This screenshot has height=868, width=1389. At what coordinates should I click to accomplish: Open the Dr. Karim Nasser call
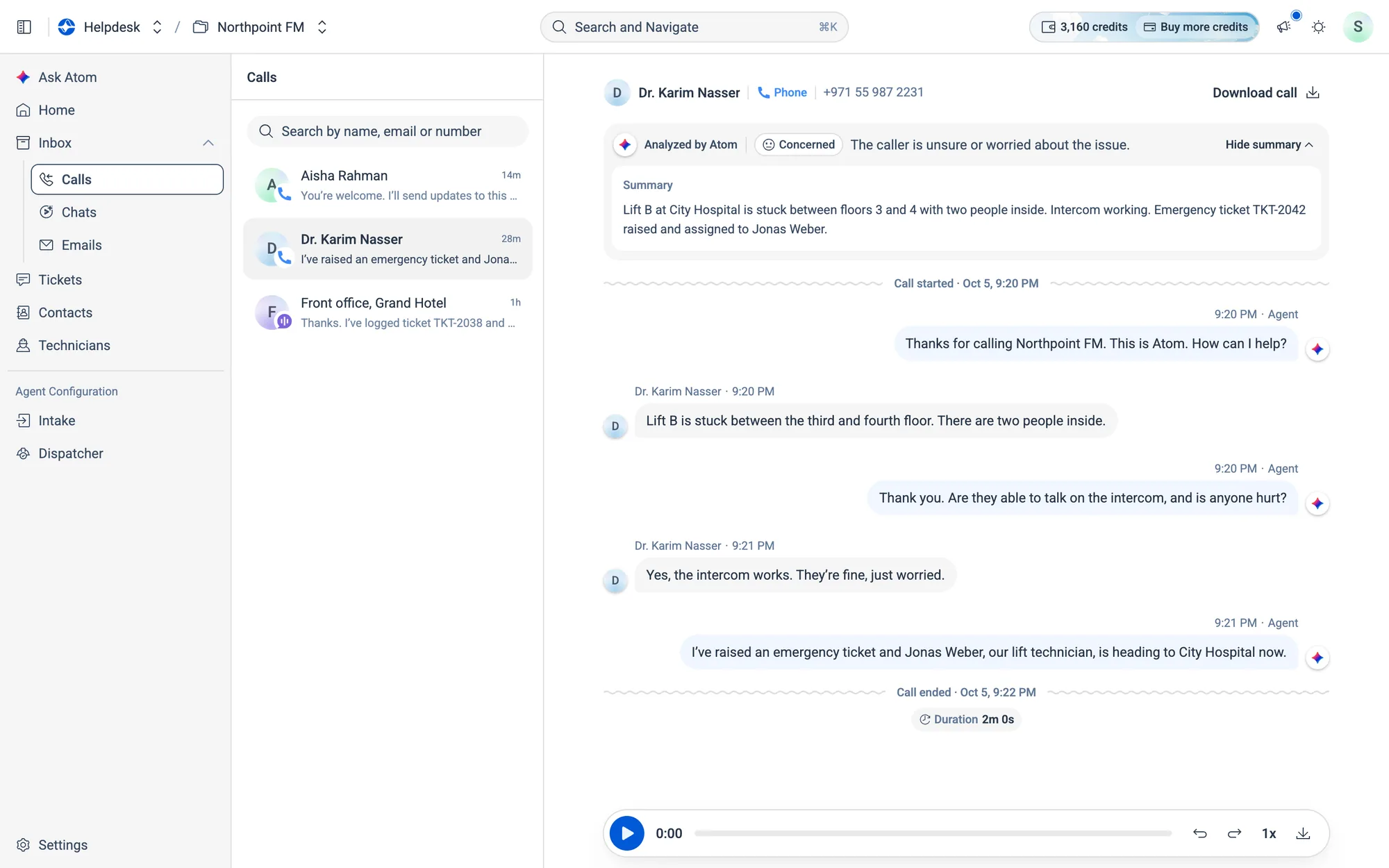(388, 249)
